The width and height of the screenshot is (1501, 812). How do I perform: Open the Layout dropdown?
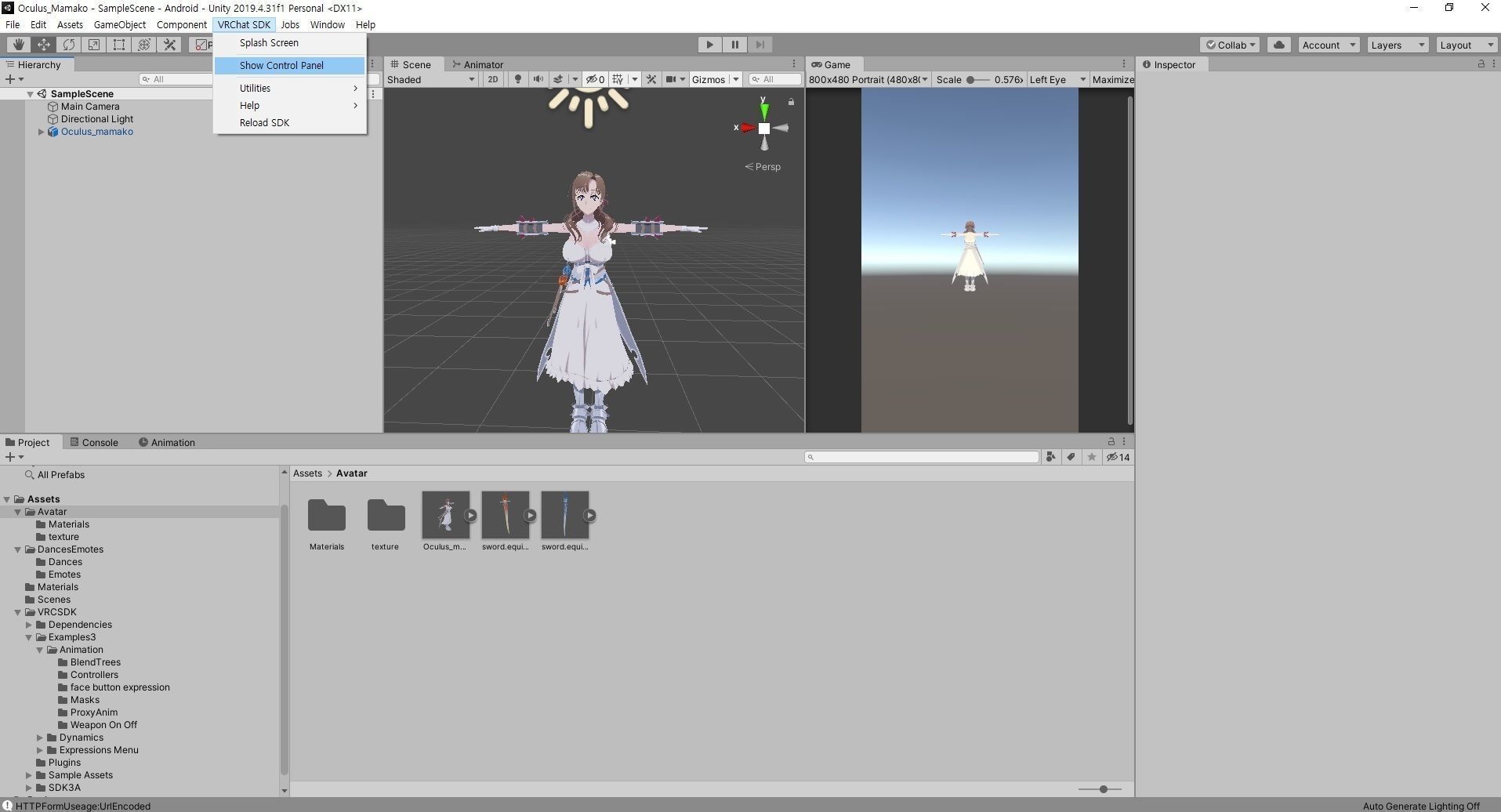click(x=1467, y=45)
